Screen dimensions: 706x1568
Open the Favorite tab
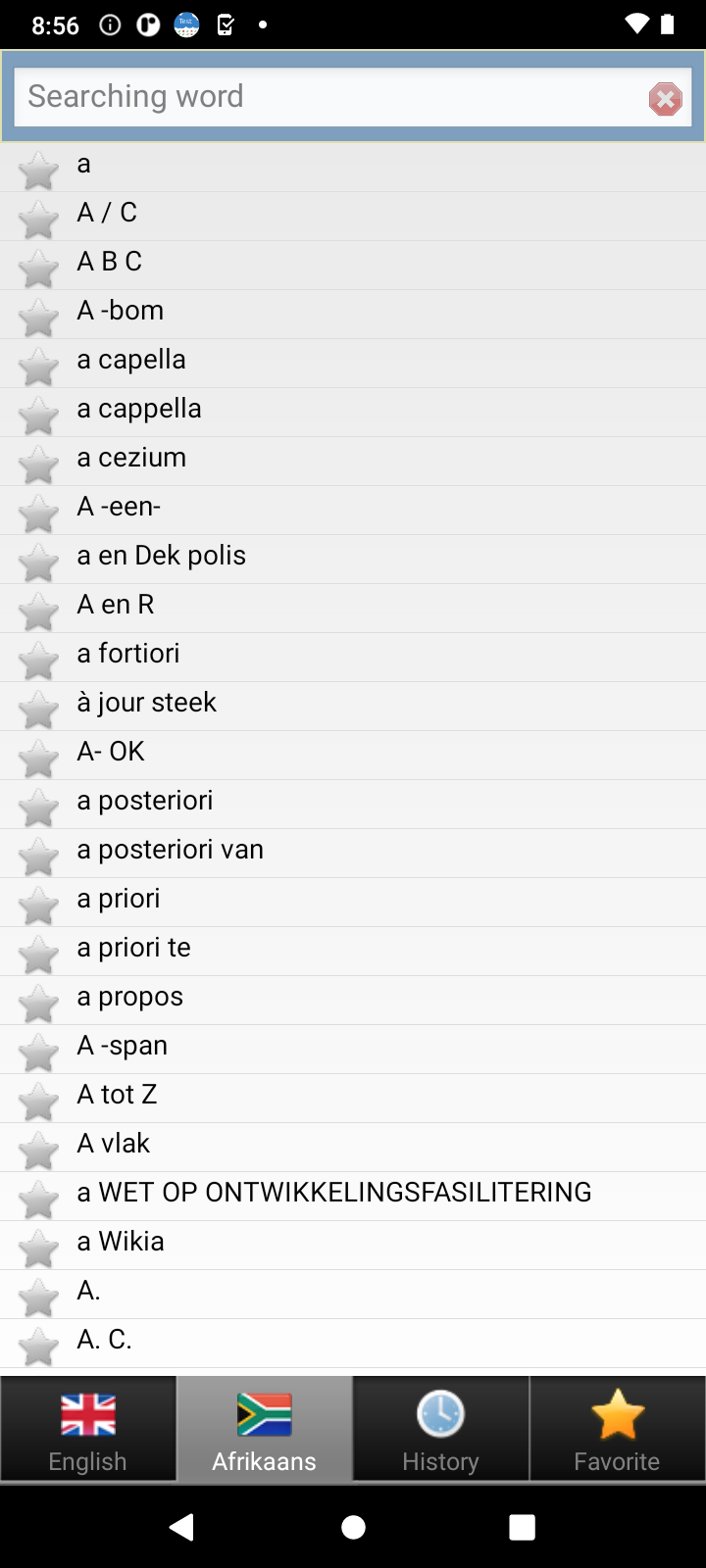click(618, 1429)
